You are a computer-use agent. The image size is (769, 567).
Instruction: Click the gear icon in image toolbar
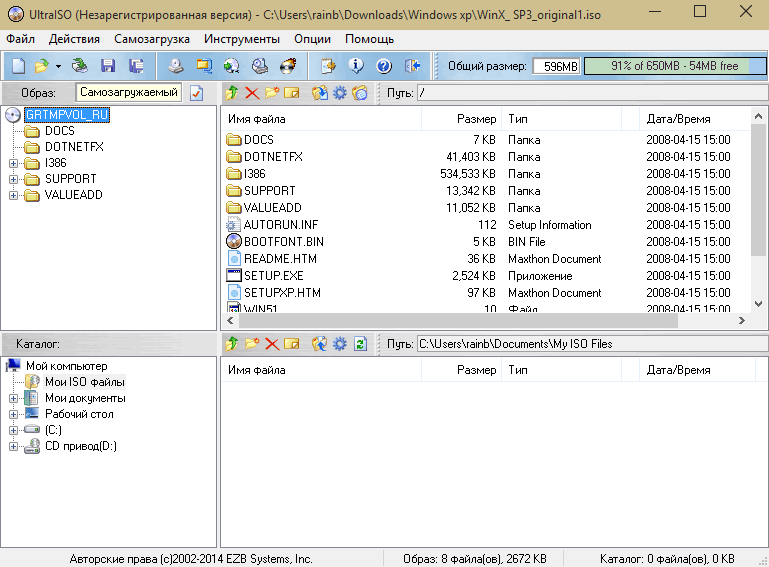pyautogui.click(x=339, y=93)
